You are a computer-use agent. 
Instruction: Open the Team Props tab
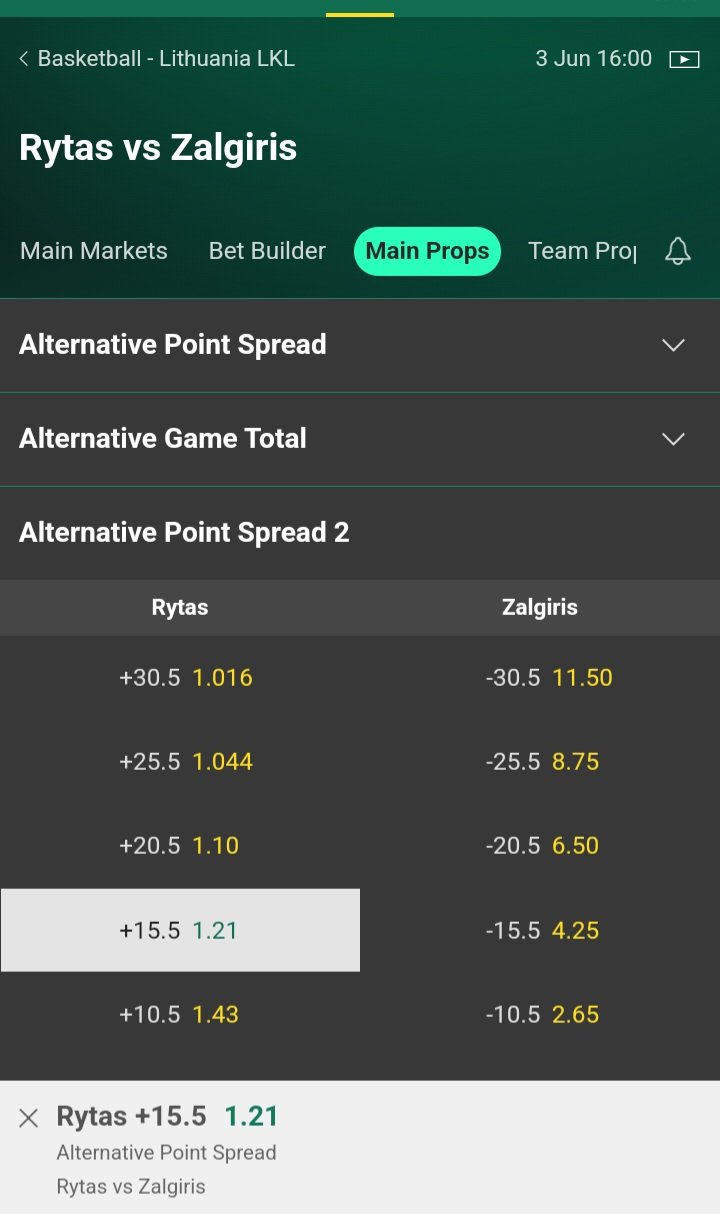click(x=582, y=251)
